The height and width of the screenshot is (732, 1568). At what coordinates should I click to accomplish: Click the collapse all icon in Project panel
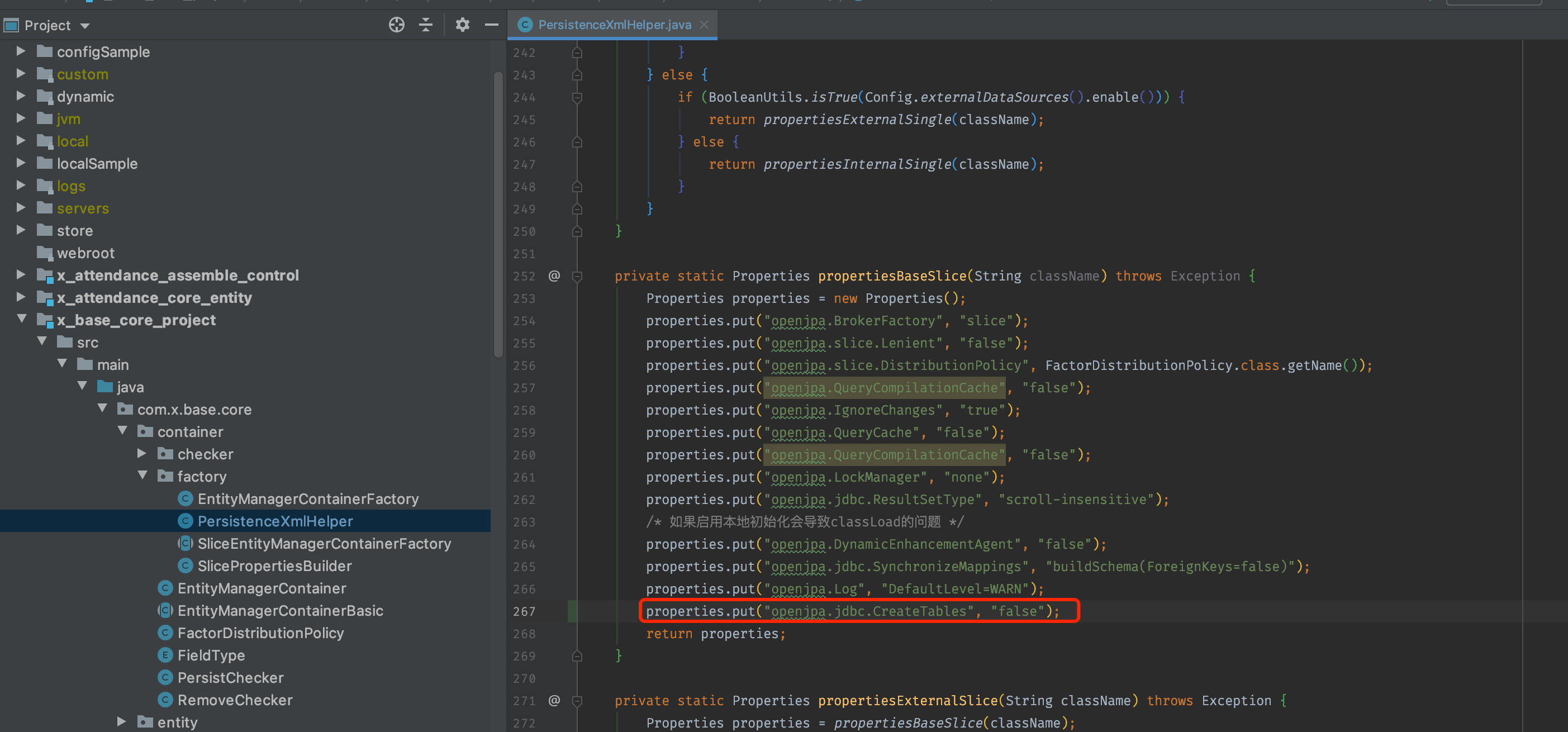(x=426, y=25)
